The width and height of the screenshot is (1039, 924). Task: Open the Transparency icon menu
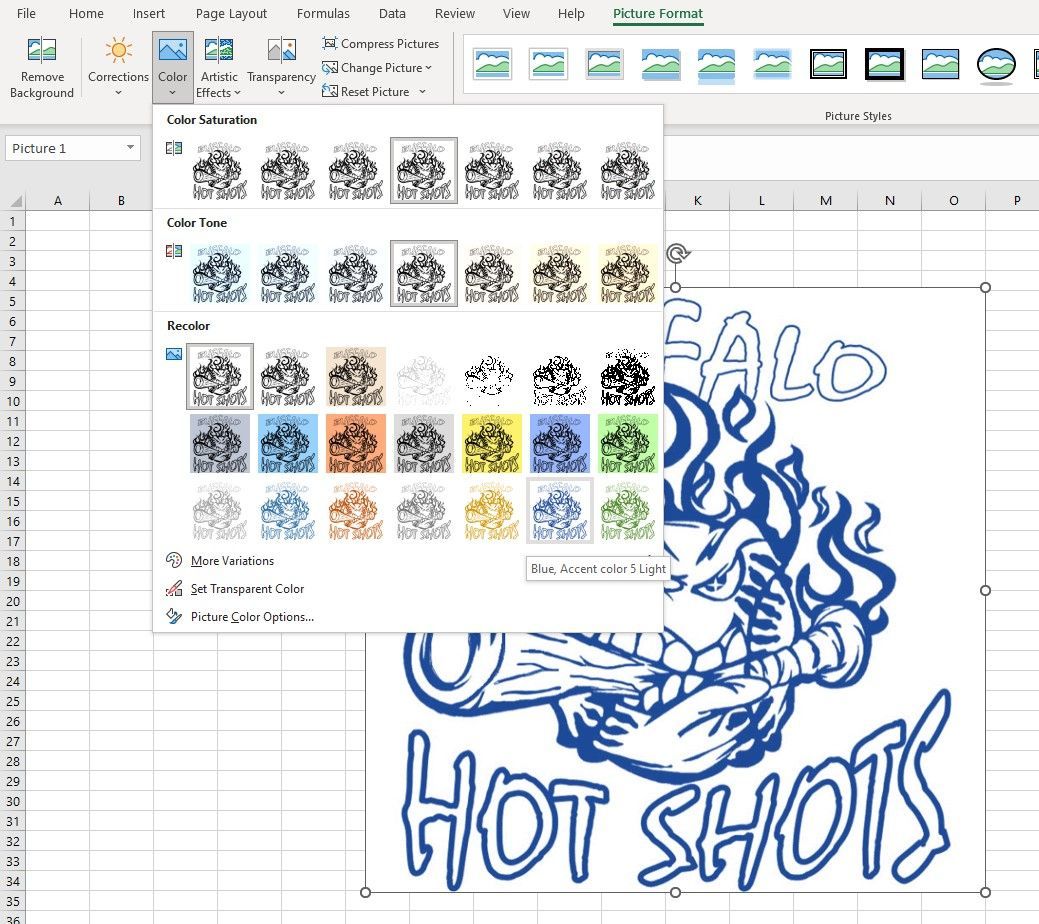[282, 50]
